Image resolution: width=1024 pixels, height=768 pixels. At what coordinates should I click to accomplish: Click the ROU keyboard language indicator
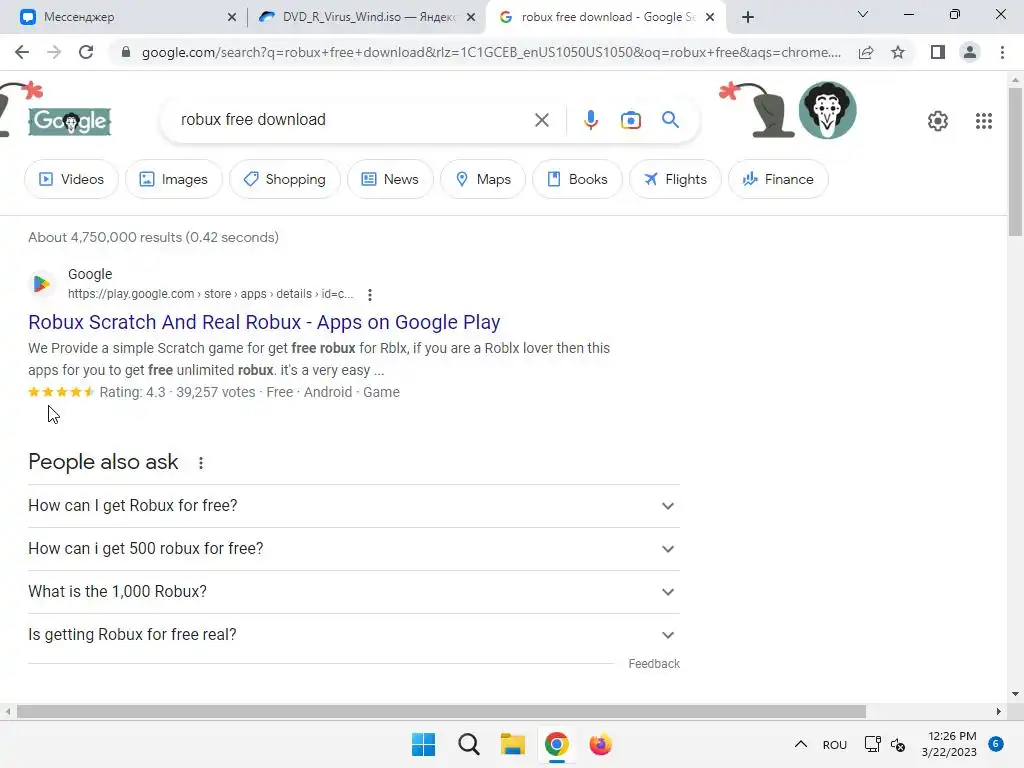[x=835, y=745]
